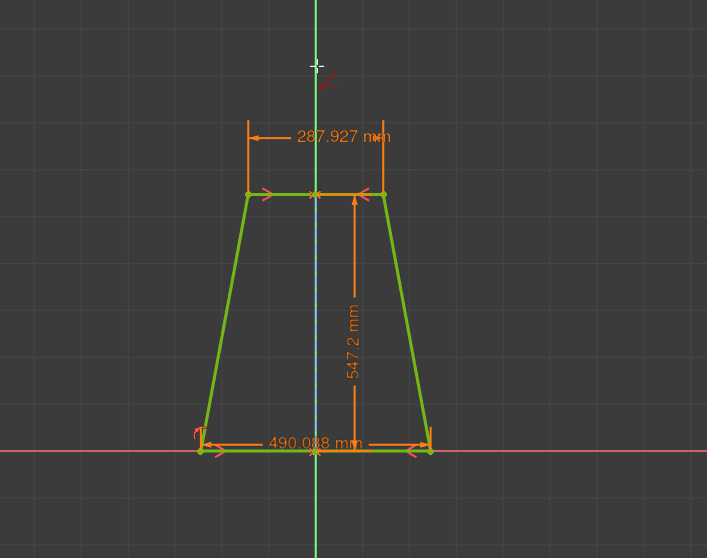The width and height of the screenshot is (707, 558).
Task: Click the right arrowhead of the 490.088 mm dimension
Action: (x=424, y=445)
